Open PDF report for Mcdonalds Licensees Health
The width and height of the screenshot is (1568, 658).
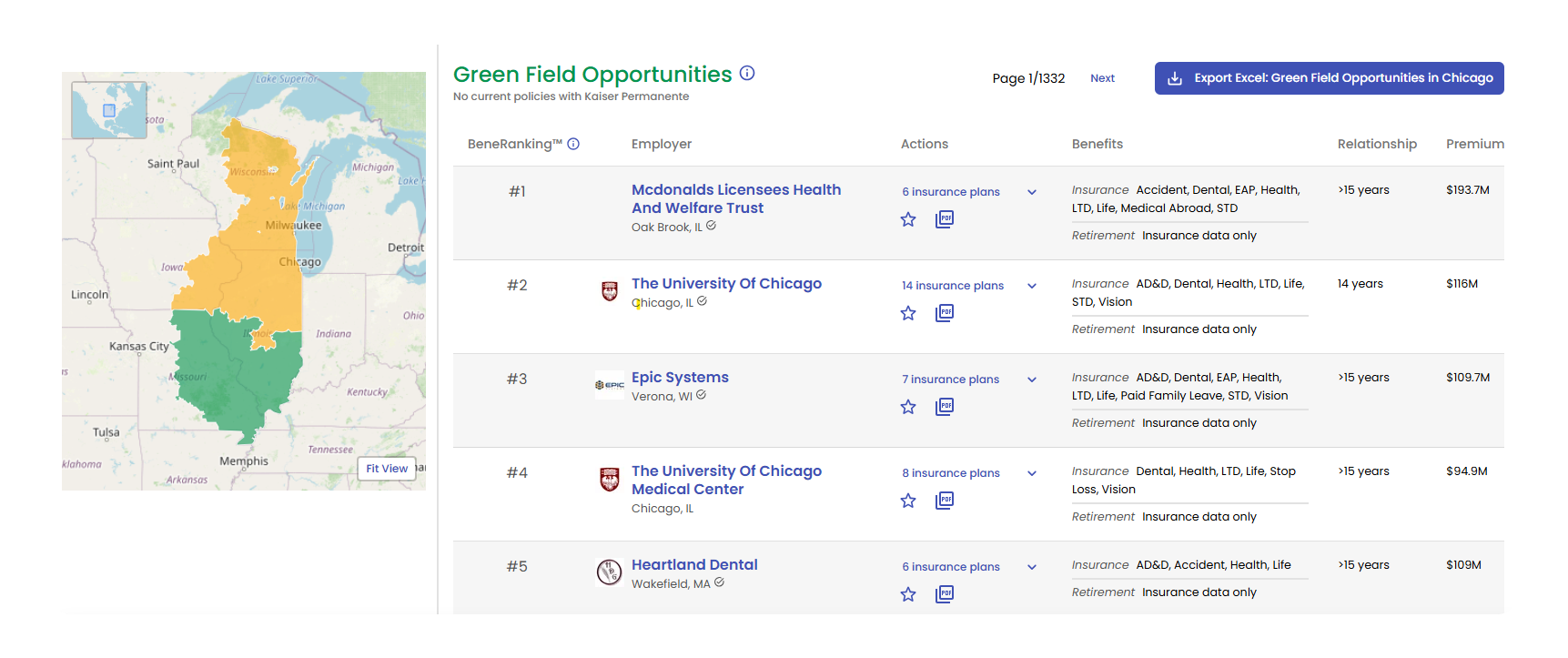945,219
